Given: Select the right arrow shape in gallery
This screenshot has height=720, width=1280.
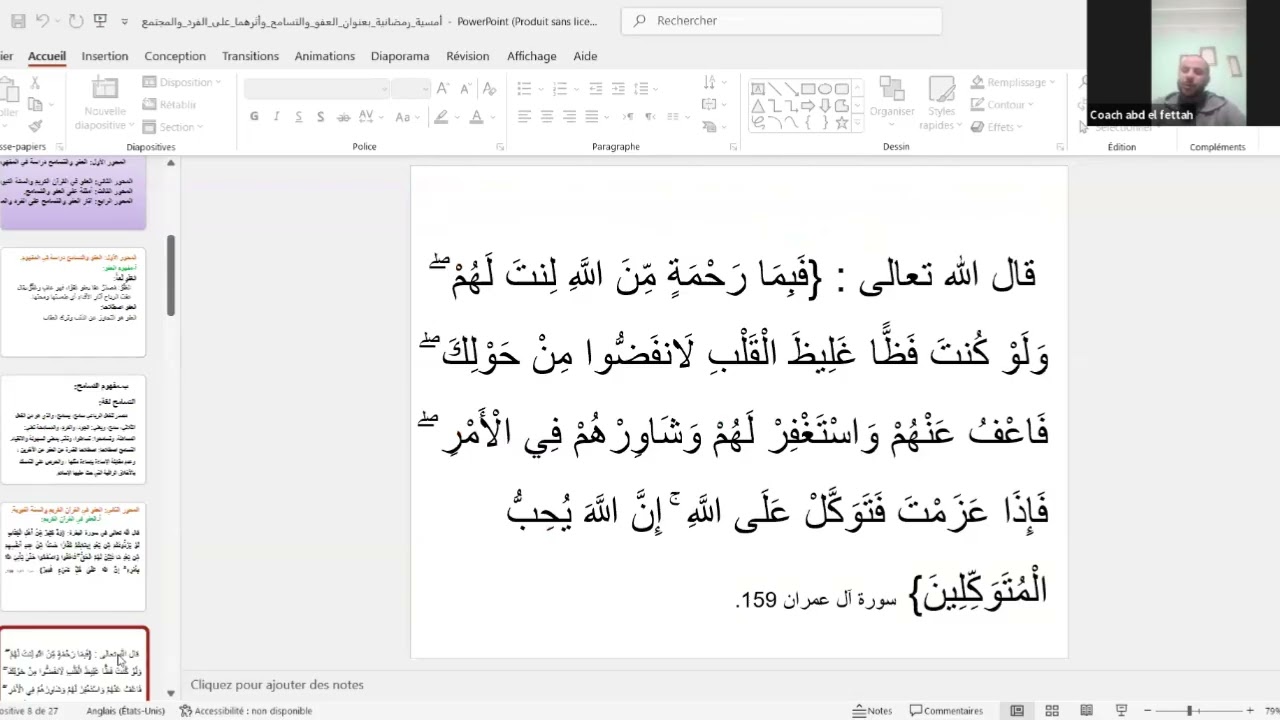Looking at the screenshot, I should click(807, 106).
